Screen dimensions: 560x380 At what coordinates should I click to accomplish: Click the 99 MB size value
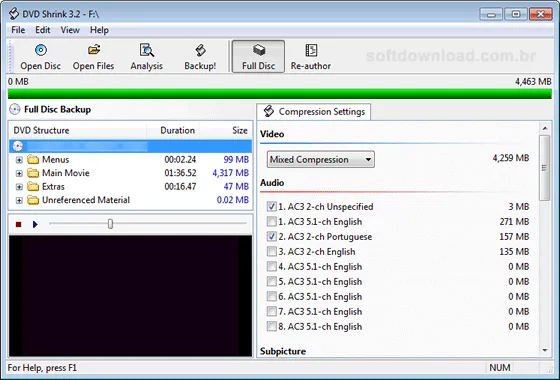(236, 159)
